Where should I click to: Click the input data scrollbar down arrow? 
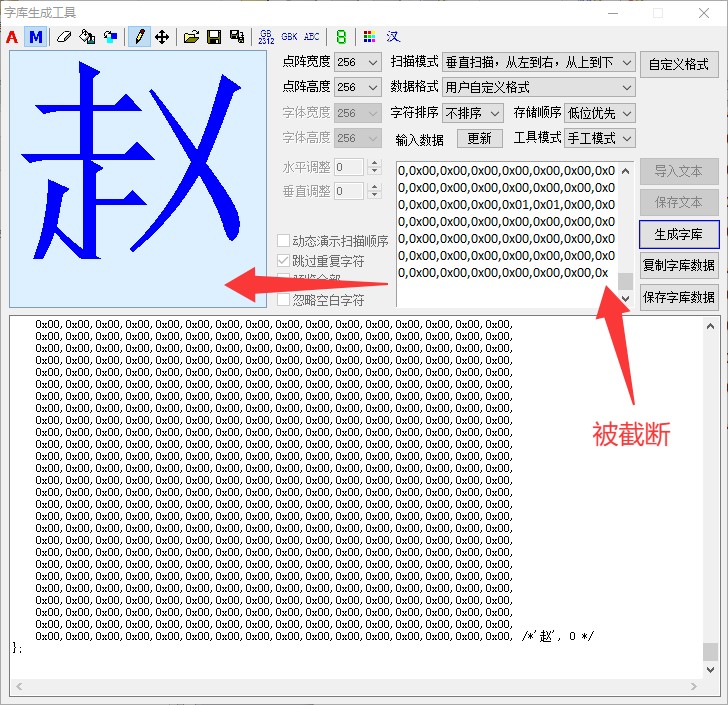pos(625,298)
